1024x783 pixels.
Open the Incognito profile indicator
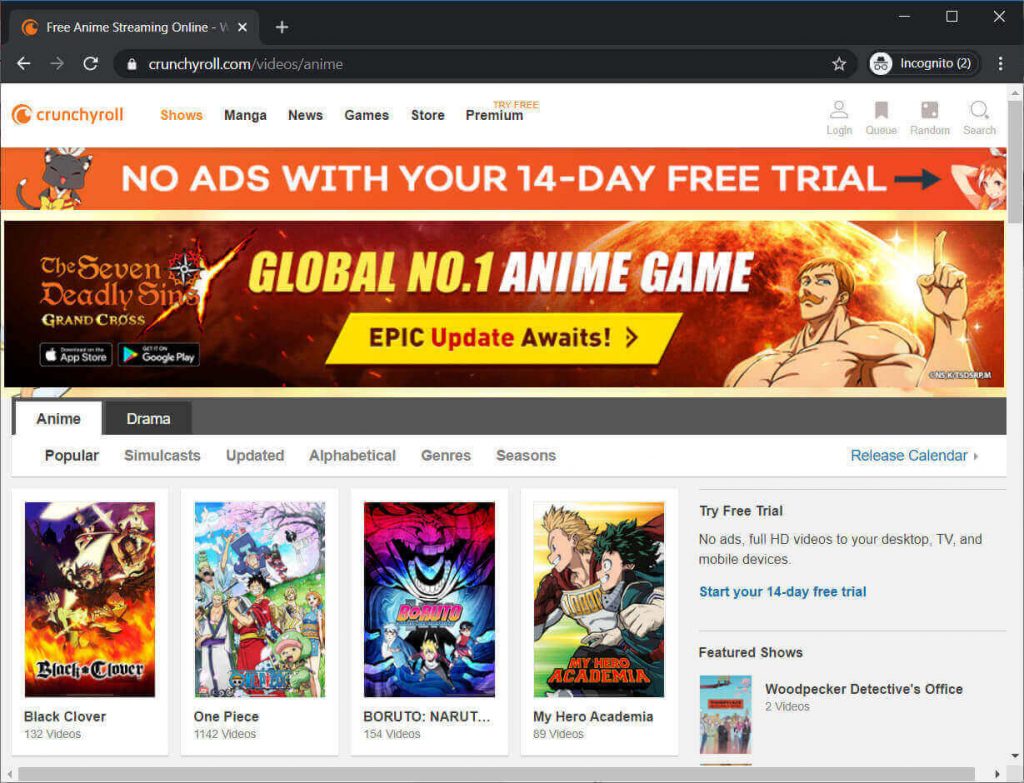click(924, 63)
